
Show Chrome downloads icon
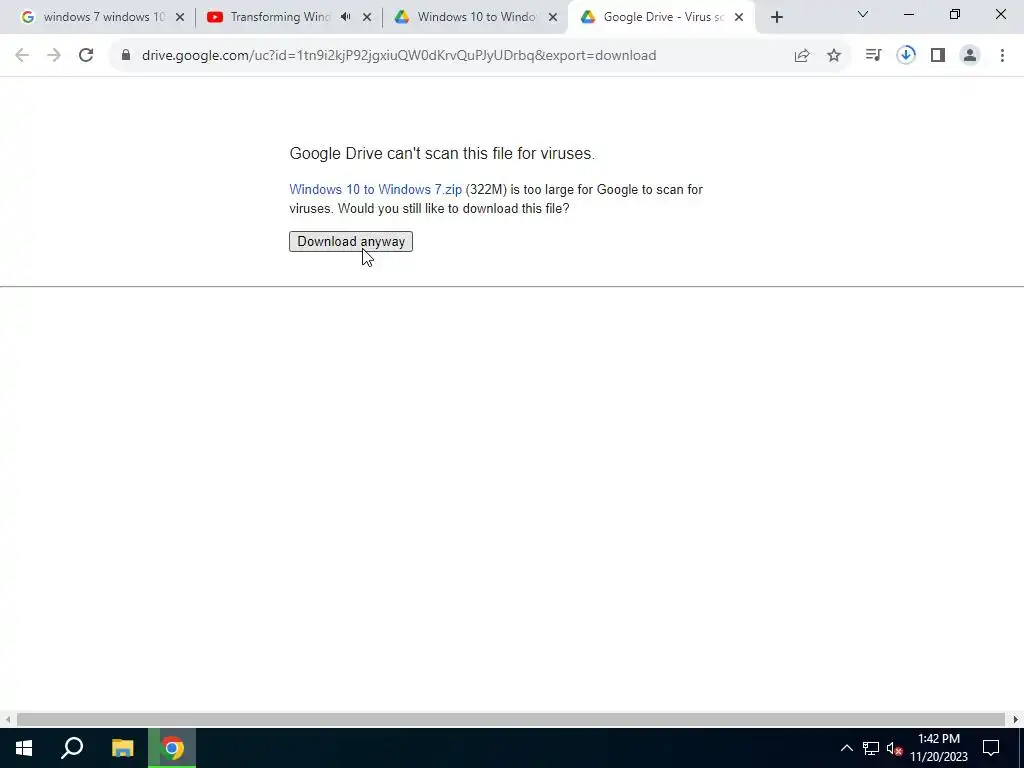coord(906,56)
